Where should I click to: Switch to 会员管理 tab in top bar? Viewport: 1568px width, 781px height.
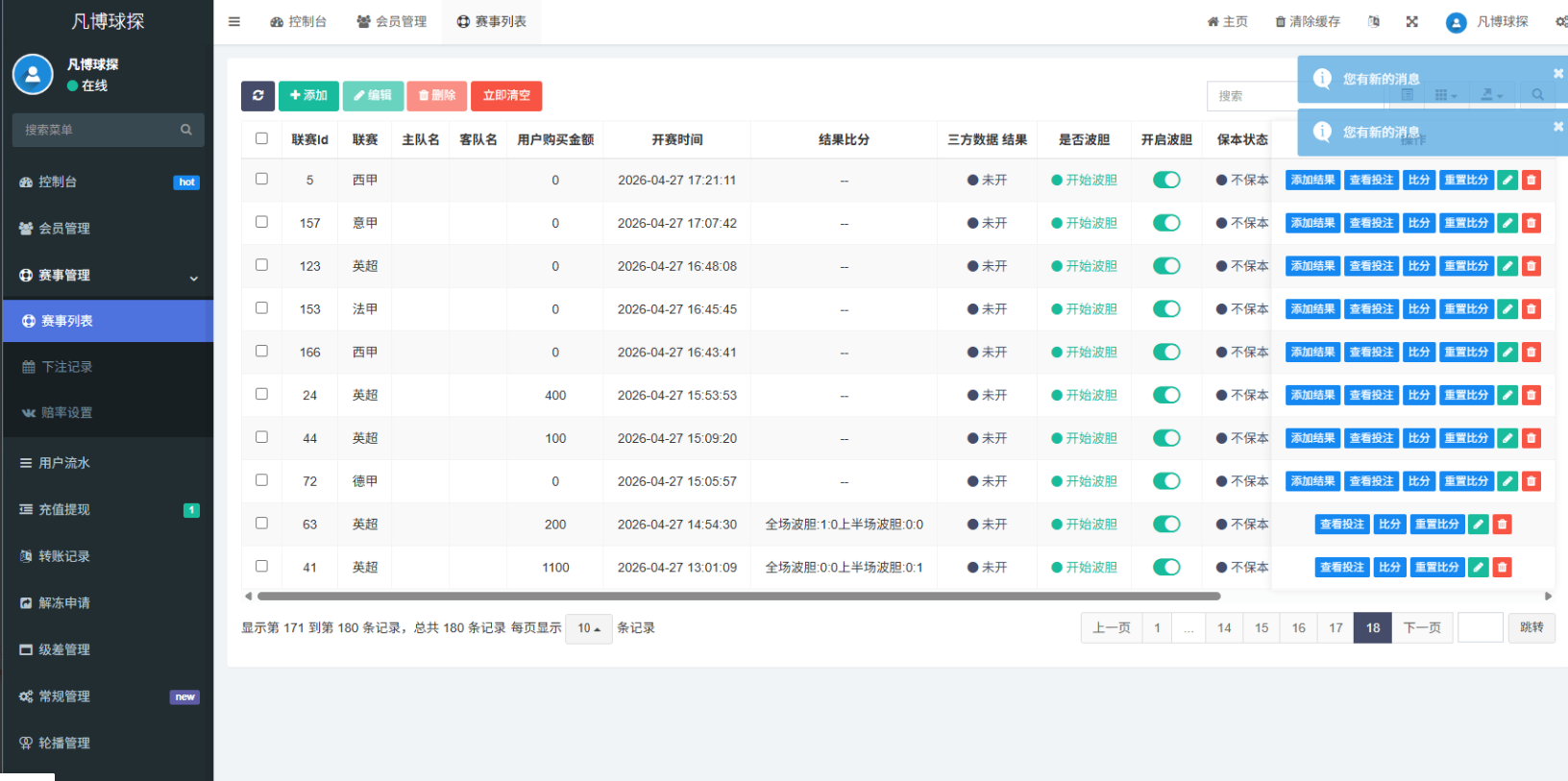[x=391, y=21]
